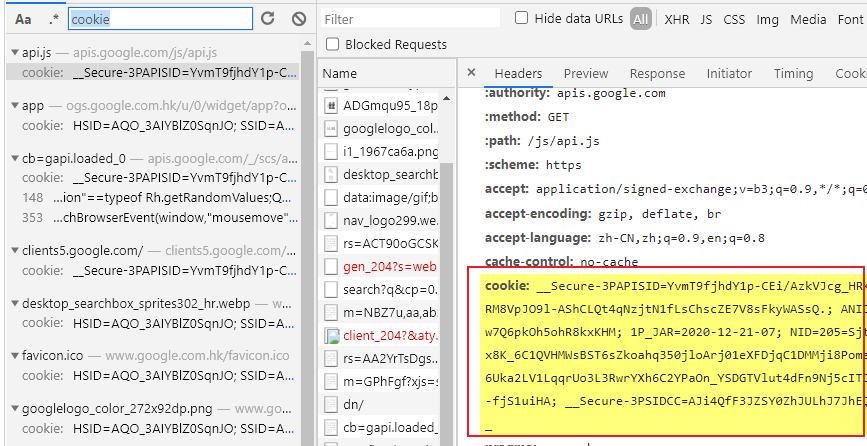
Task: Select cookie match under api.js
Action: tap(153, 73)
